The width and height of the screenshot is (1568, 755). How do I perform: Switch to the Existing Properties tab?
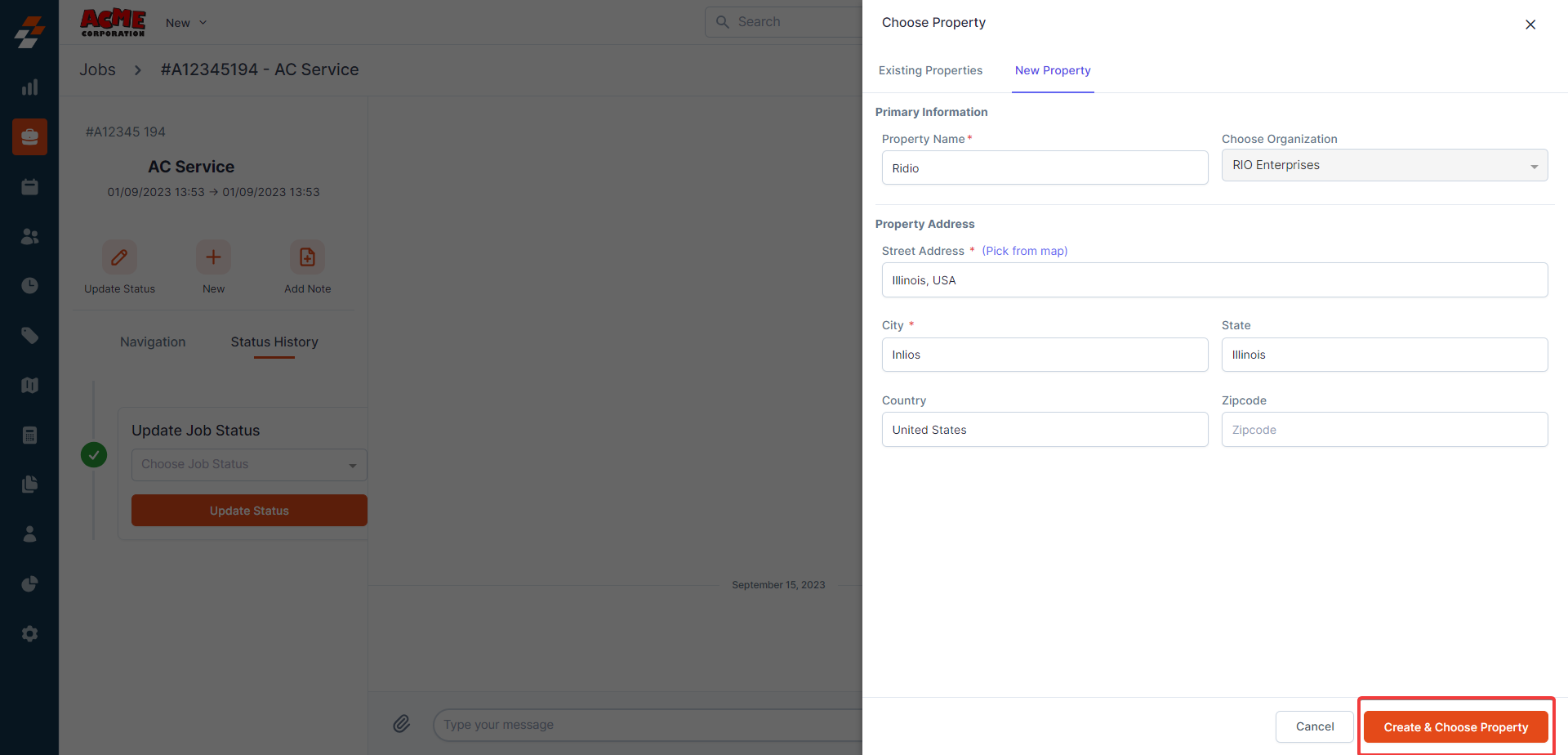[x=930, y=70]
